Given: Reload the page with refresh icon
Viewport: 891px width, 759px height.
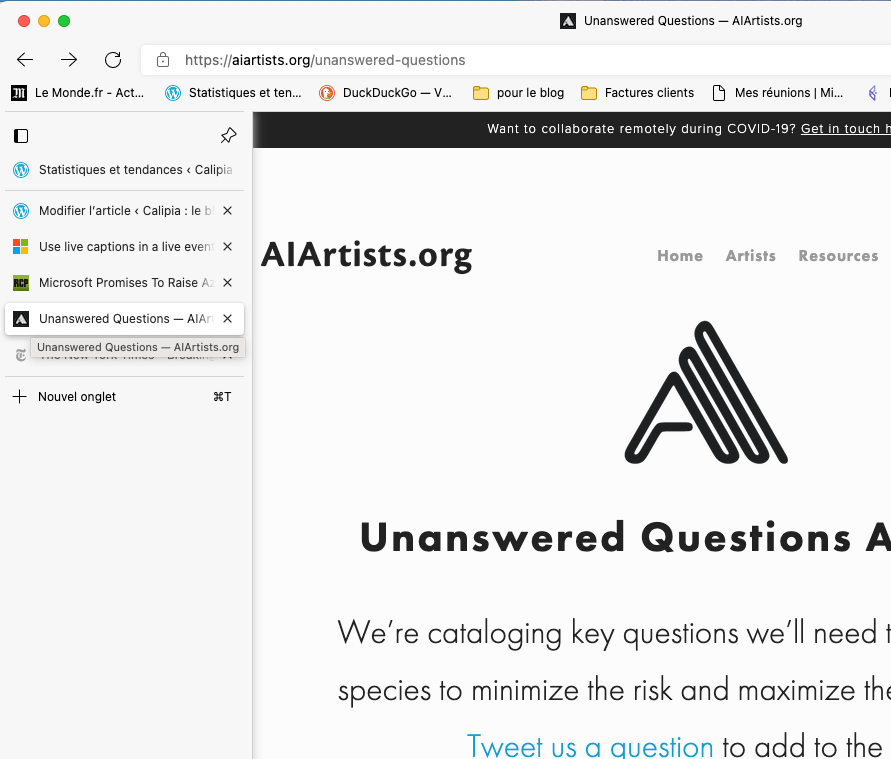Looking at the screenshot, I should click(113, 60).
